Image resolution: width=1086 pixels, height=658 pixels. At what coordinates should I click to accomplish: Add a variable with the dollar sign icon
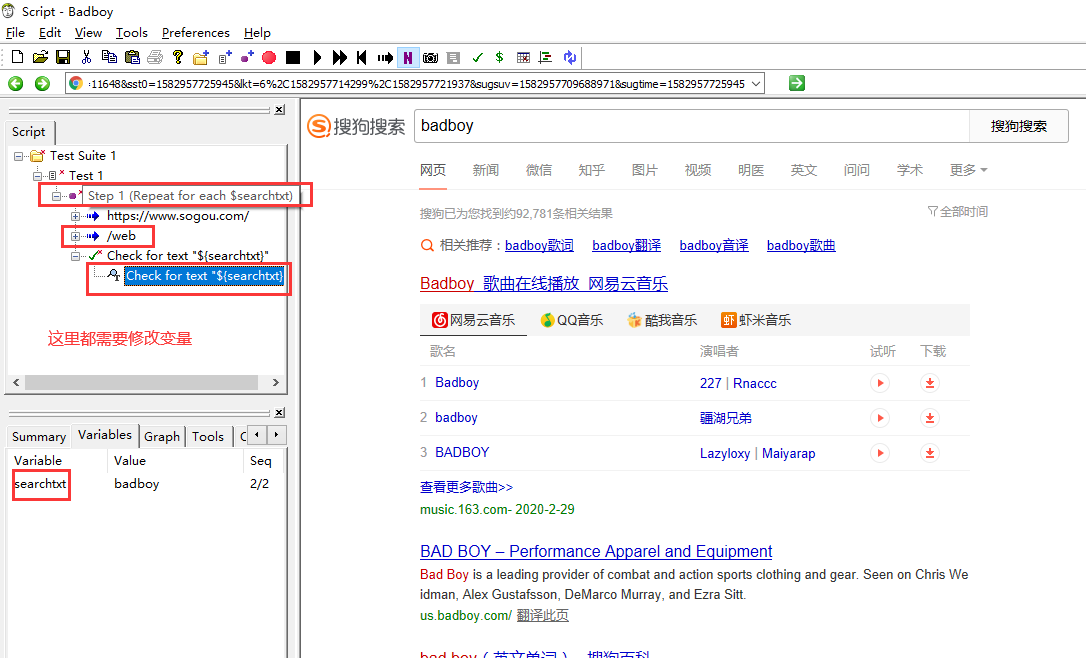(499, 57)
